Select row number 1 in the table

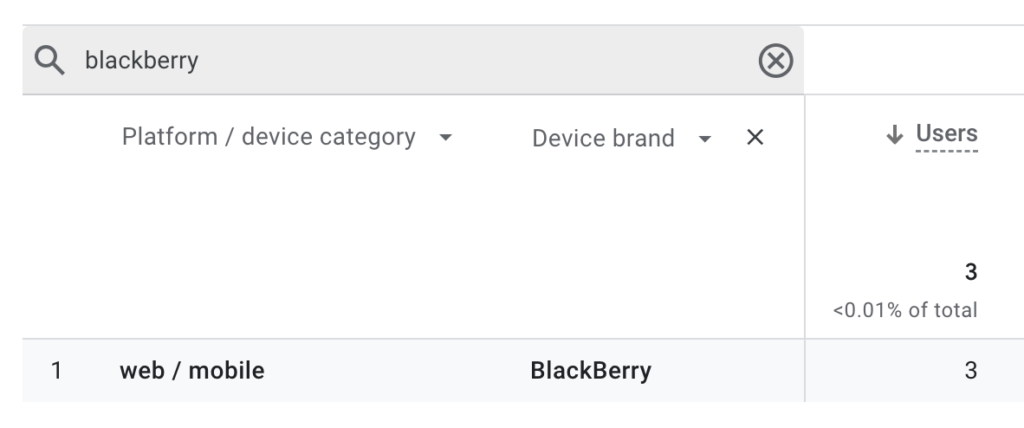point(56,370)
